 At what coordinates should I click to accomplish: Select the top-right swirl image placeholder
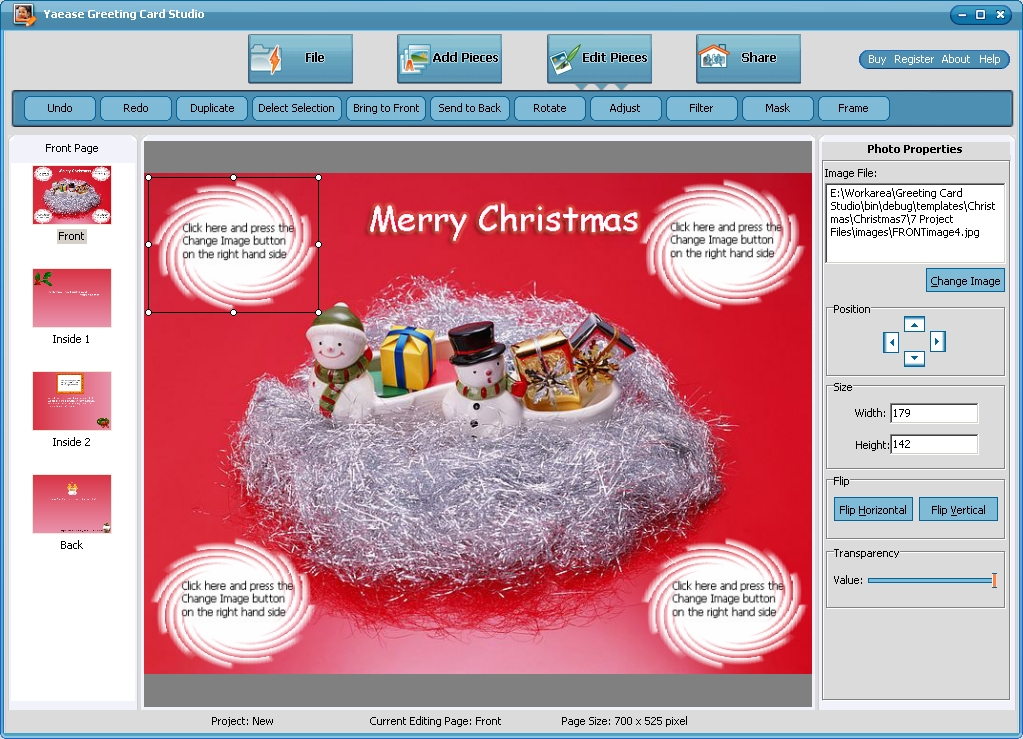pos(724,245)
